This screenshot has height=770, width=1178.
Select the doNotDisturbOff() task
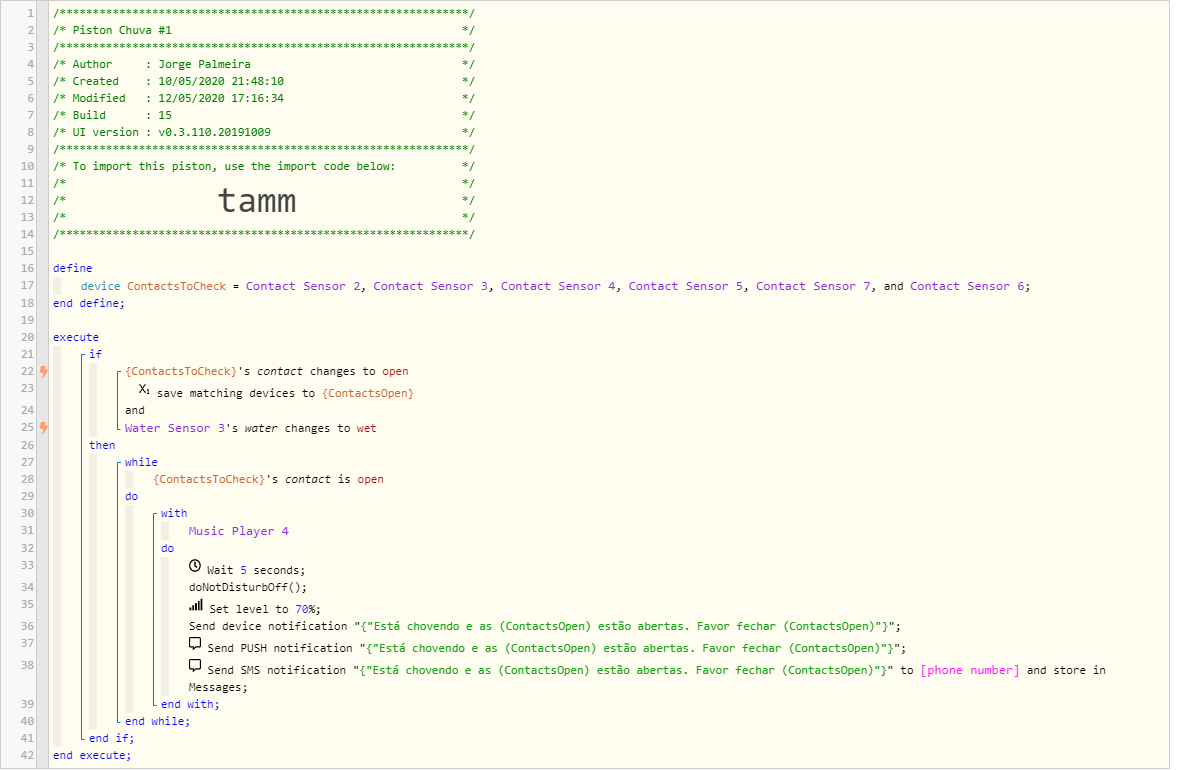(248, 587)
